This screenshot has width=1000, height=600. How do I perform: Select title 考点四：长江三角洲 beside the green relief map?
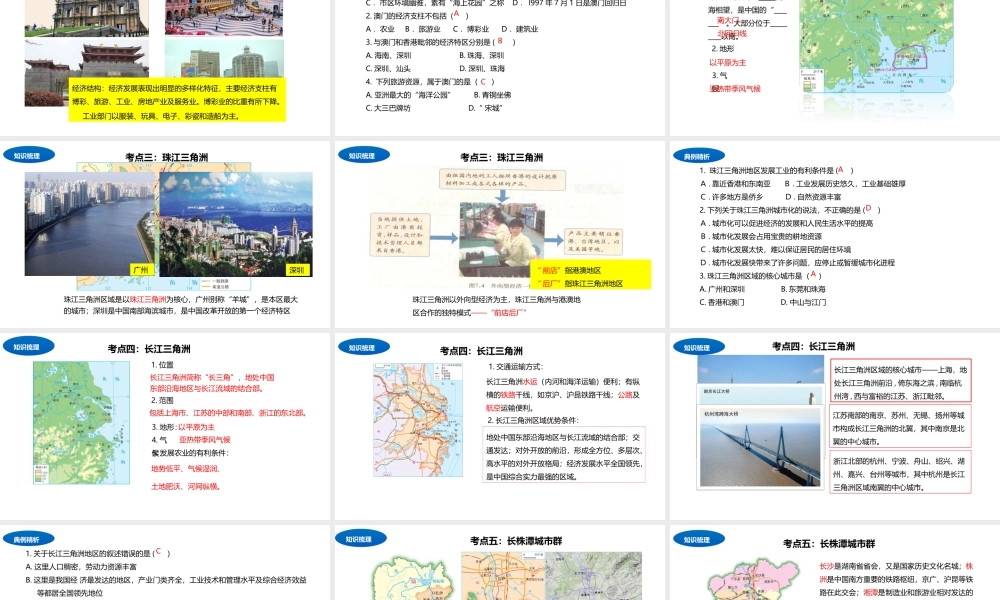pos(149,349)
